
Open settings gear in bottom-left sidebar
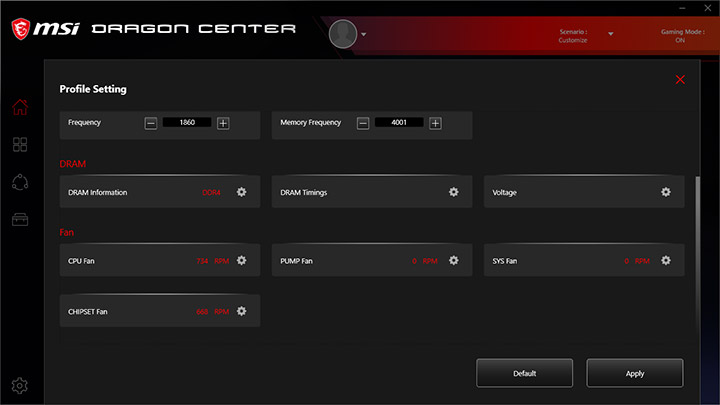(20, 386)
